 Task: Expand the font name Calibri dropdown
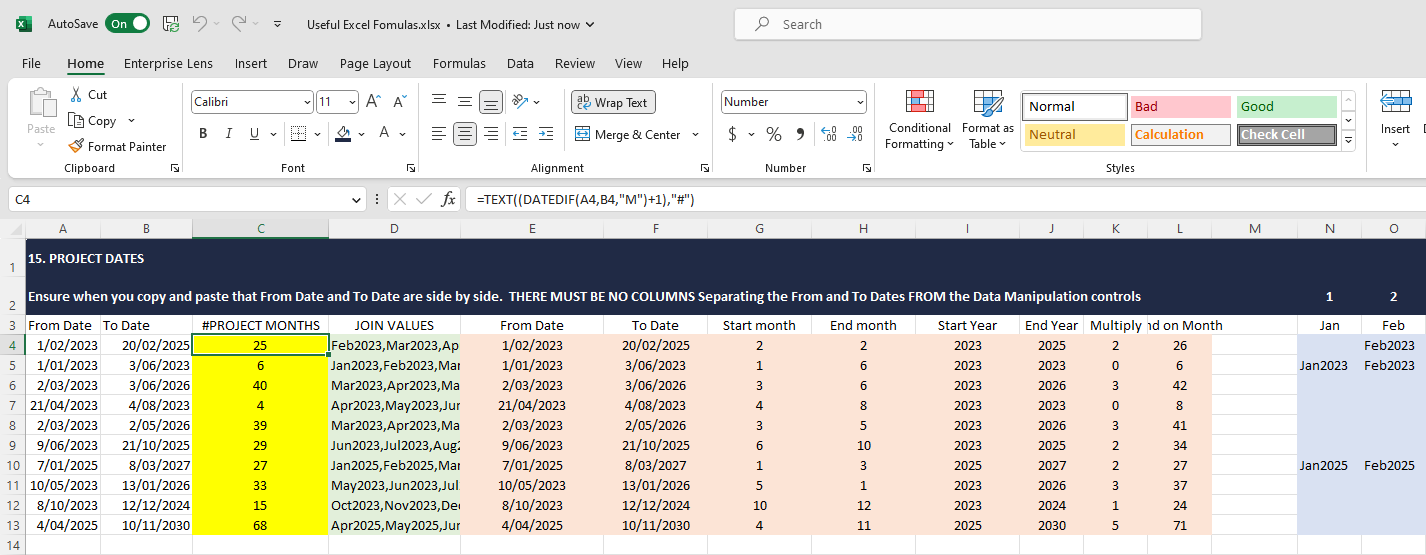click(306, 102)
